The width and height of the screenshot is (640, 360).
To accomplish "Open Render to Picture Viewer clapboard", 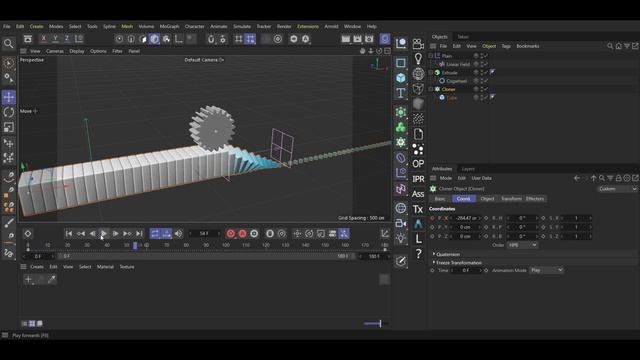I will (x=357, y=39).
